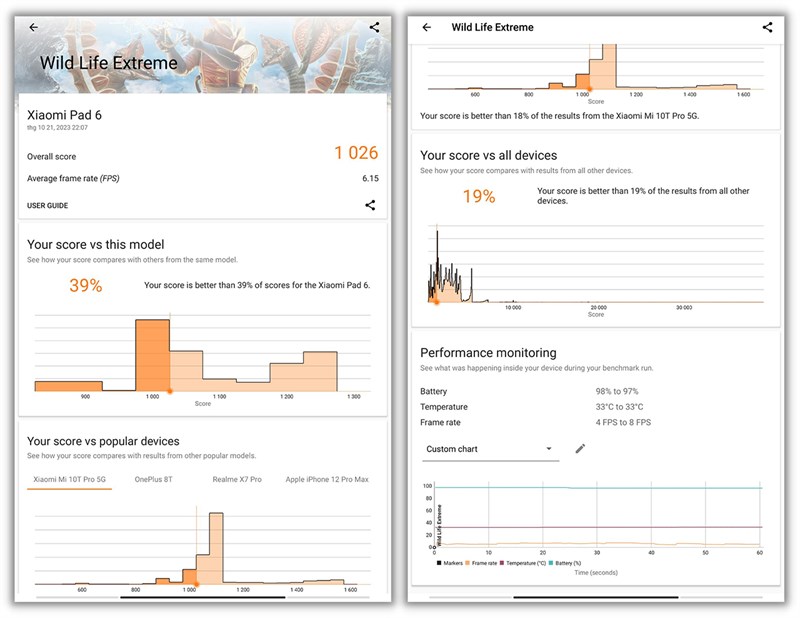Go back using left panel back arrow
800x618 pixels.
click(x=34, y=27)
